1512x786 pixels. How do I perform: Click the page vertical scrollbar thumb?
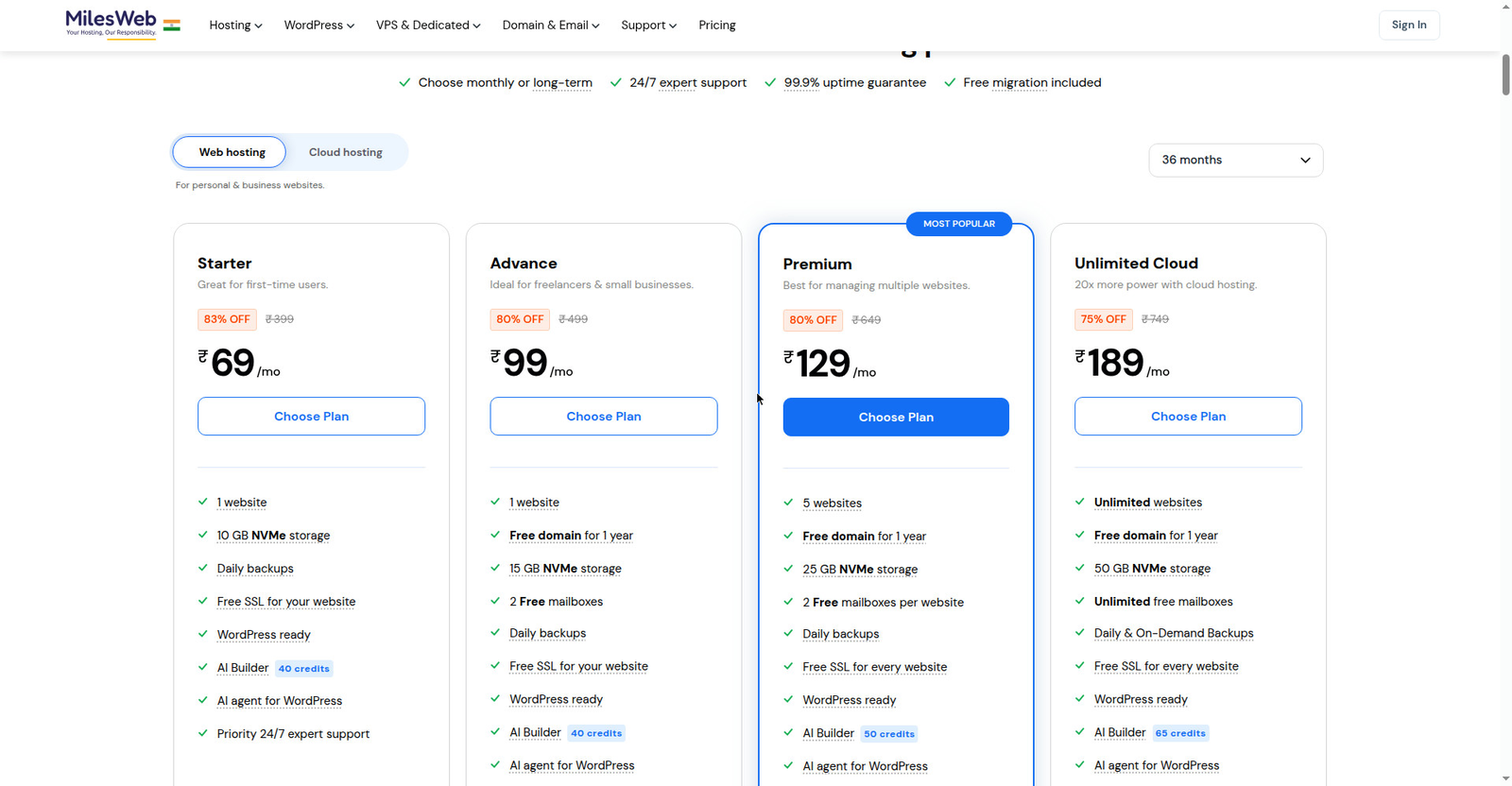1505,75
